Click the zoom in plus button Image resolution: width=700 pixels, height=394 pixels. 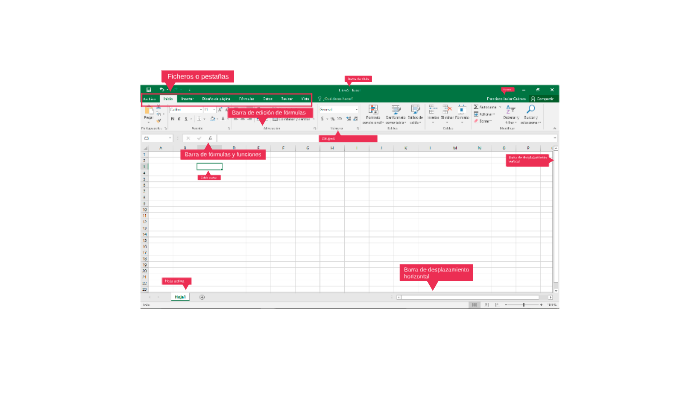[542, 305]
